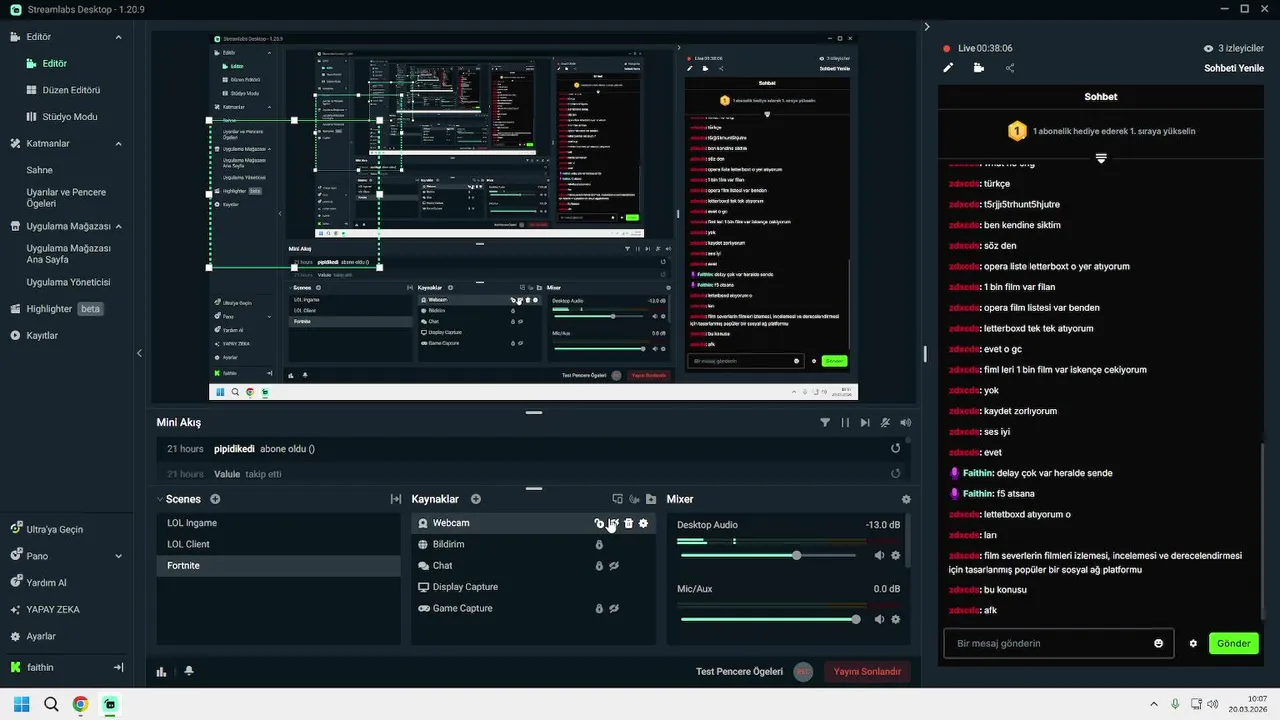Image resolution: width=1280 pixels, height=720 pixels.
Task: Show the hidden Game Capture source
Action: click(614, 608)
